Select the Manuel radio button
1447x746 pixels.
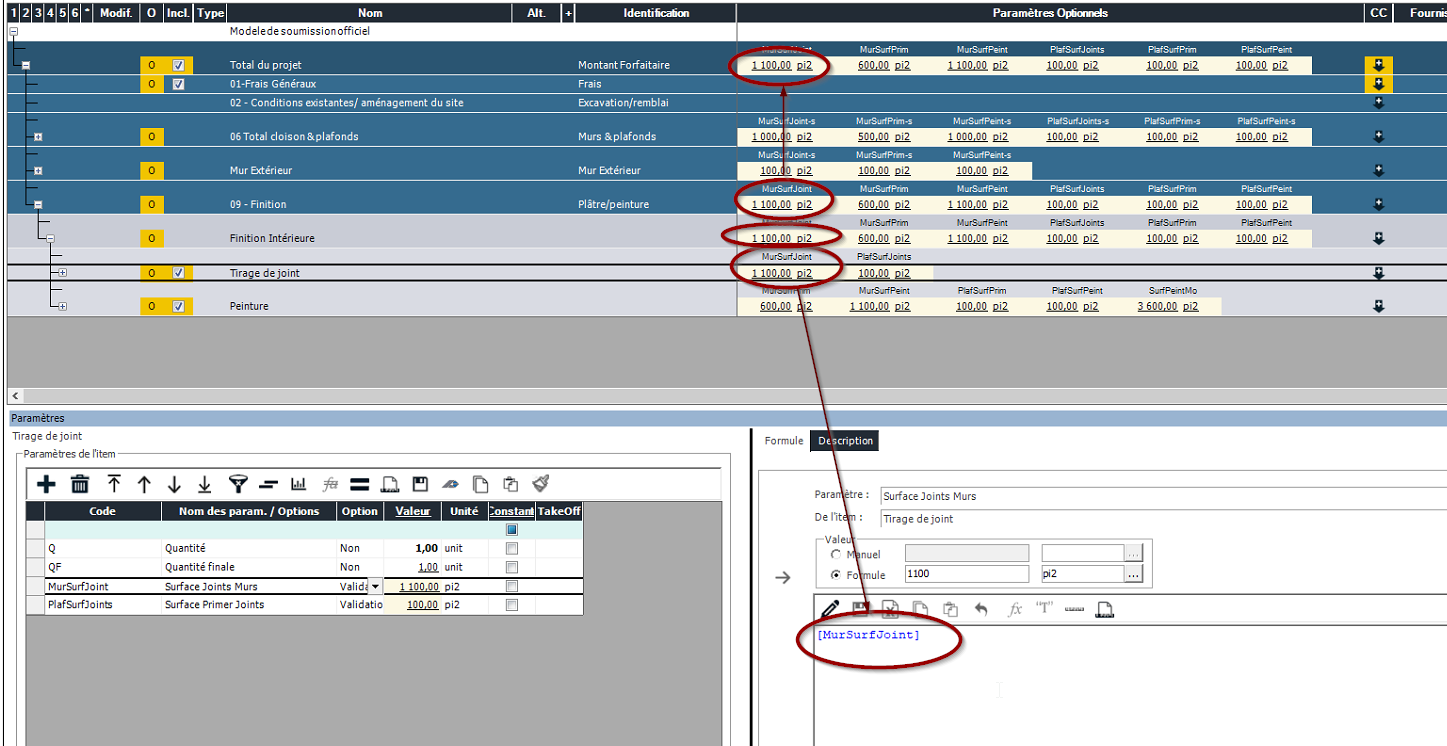tap(836, 554)
